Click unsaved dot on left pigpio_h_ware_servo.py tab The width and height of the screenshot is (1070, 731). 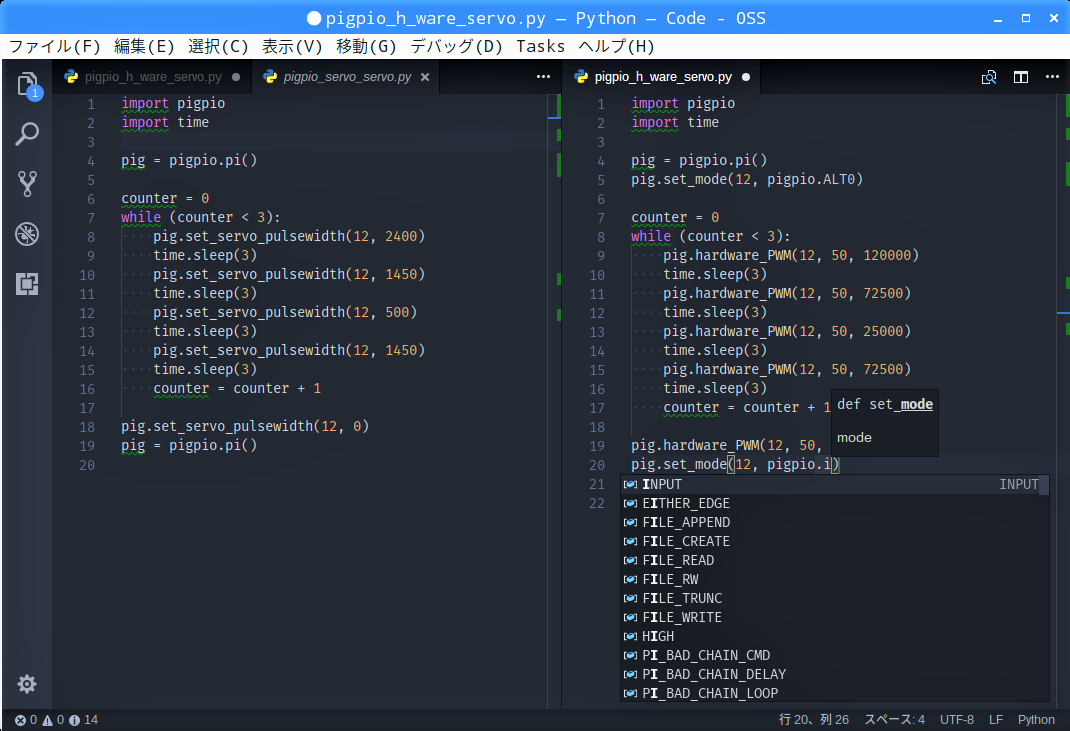click(236, 77)
